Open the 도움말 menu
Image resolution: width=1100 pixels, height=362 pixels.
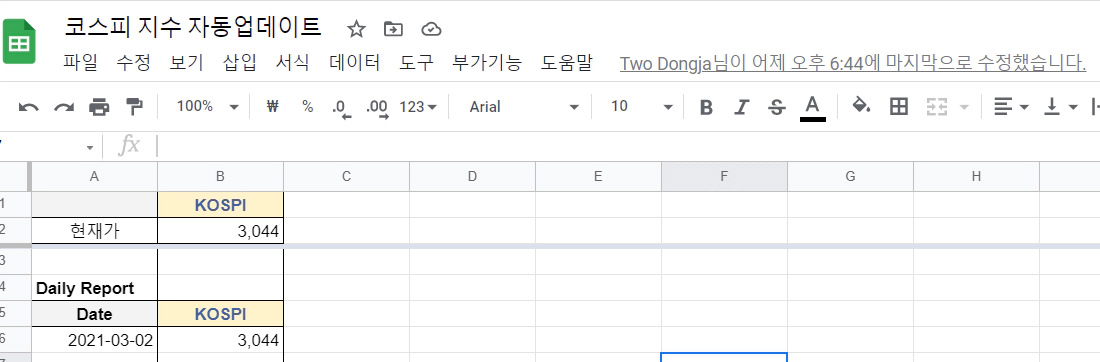pos(567,63)
